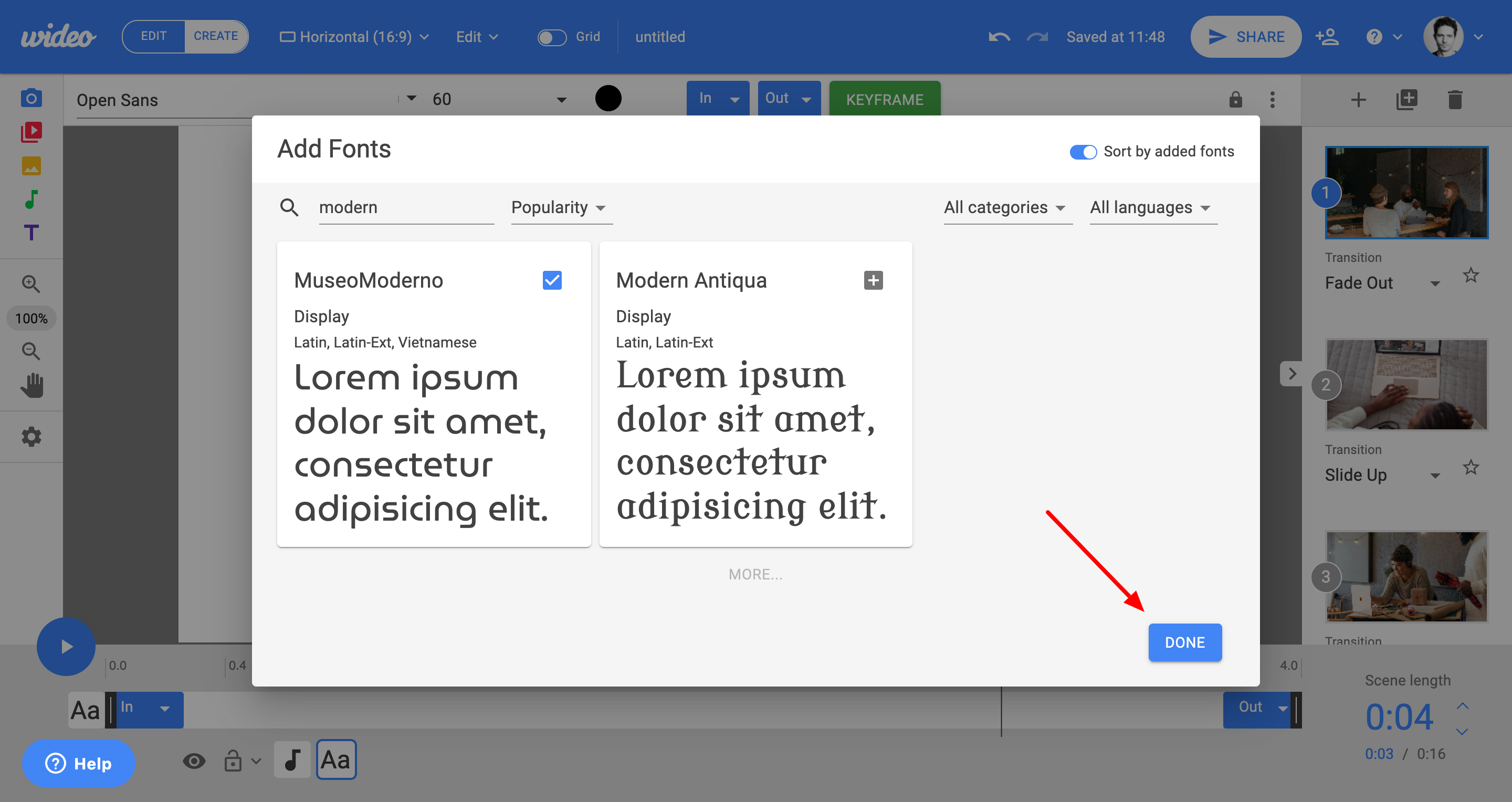Click the undo arrow

999,37
